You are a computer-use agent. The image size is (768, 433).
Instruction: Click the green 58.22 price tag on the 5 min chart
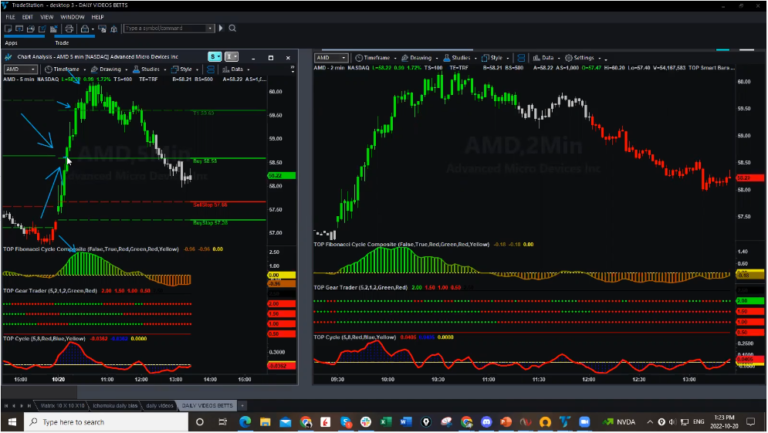tap(282, 175)
